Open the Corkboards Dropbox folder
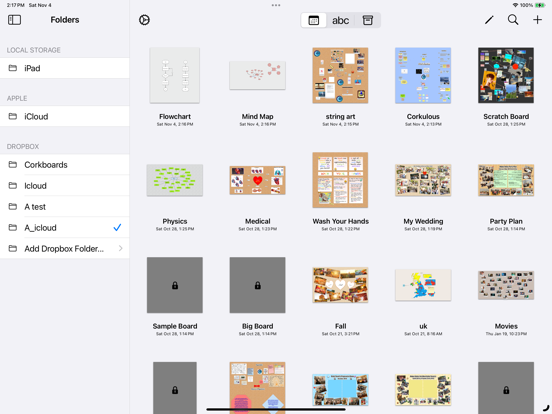The image size is (552, 414). (x=65, y=165)
